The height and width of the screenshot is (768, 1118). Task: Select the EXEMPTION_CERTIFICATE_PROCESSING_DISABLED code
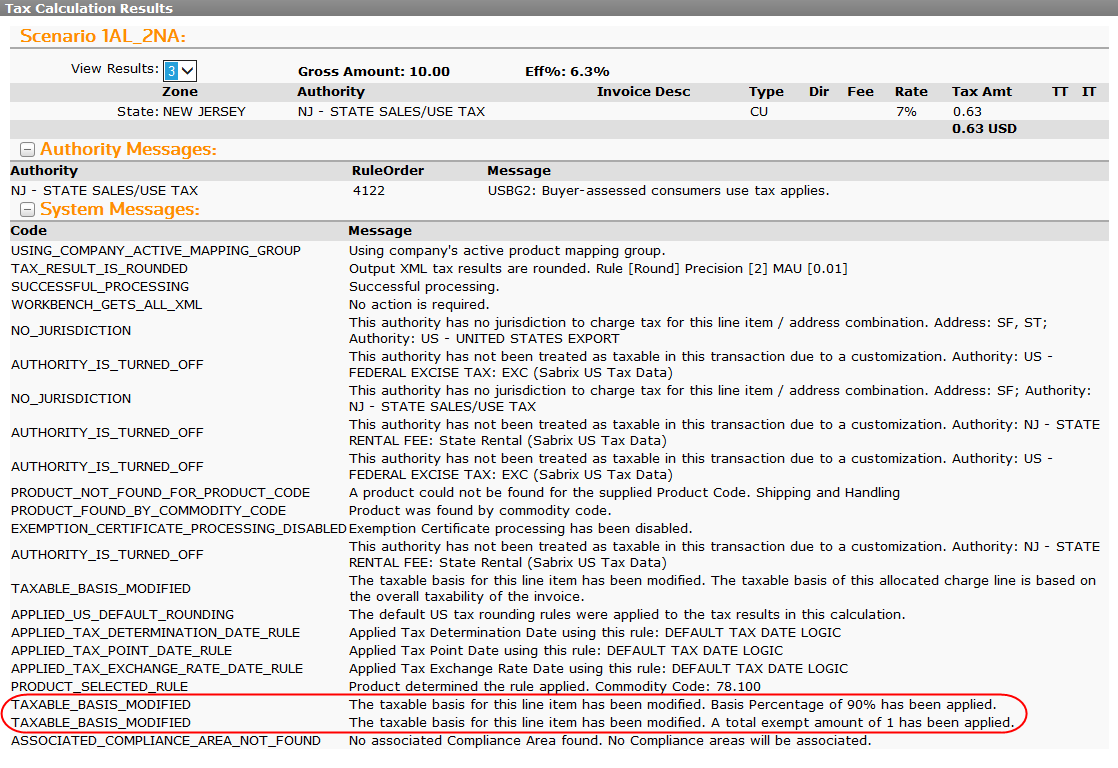tap(178, 529)
